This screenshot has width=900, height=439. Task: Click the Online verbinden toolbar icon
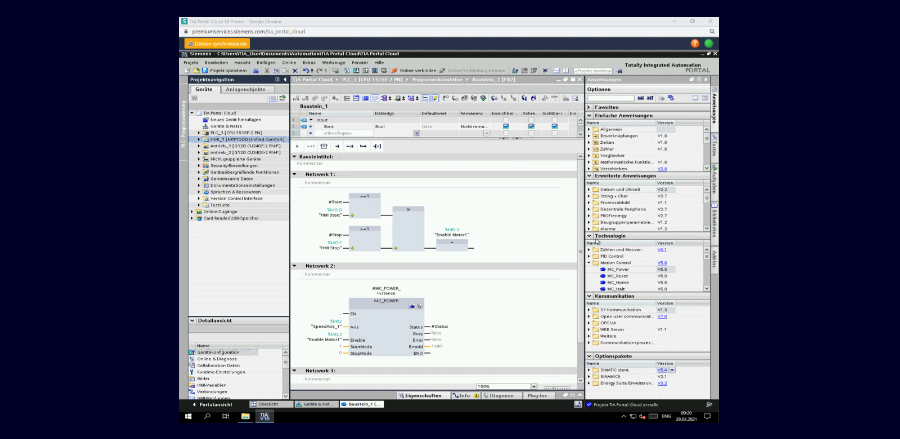click(395, 71)
